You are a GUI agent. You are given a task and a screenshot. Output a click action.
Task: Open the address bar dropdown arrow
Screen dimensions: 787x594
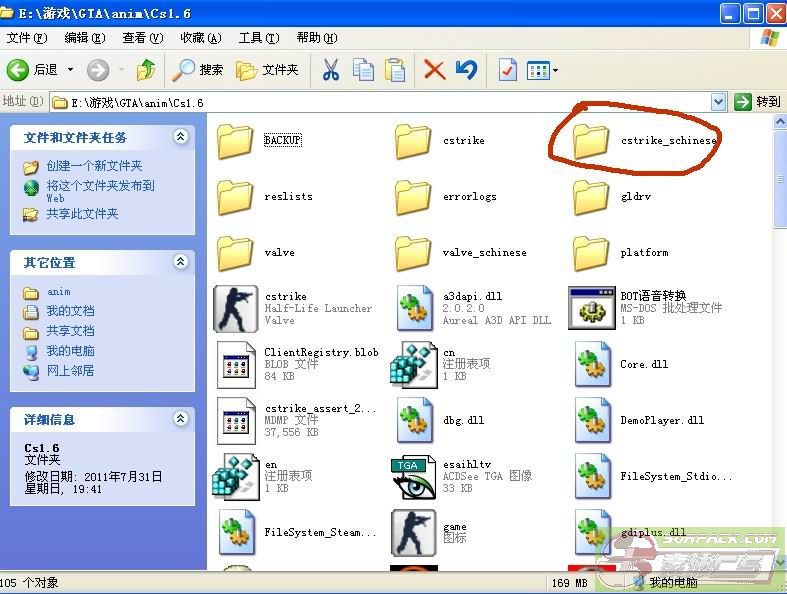click(x=718, y=102)
